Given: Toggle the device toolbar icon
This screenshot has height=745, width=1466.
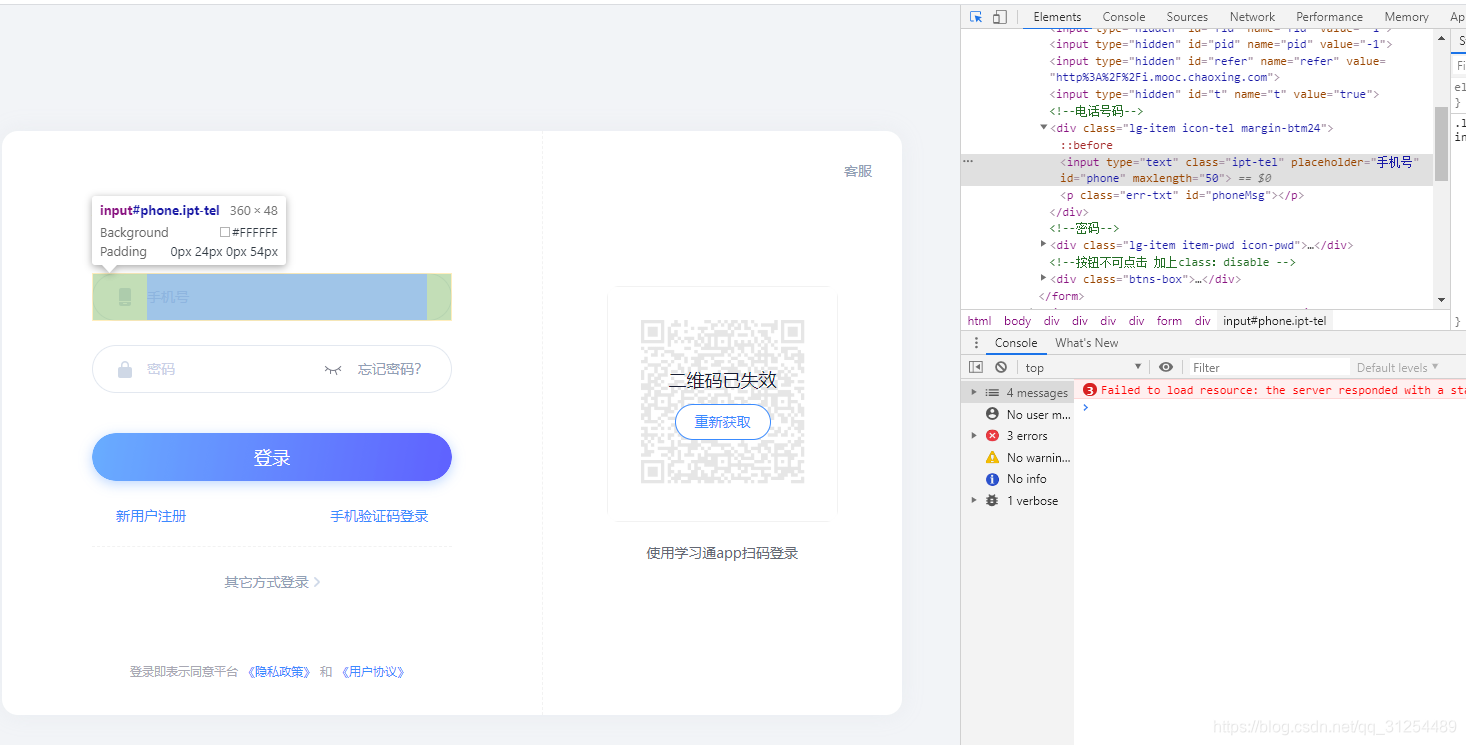Looking at the screenshot, I should [1000, 17].
